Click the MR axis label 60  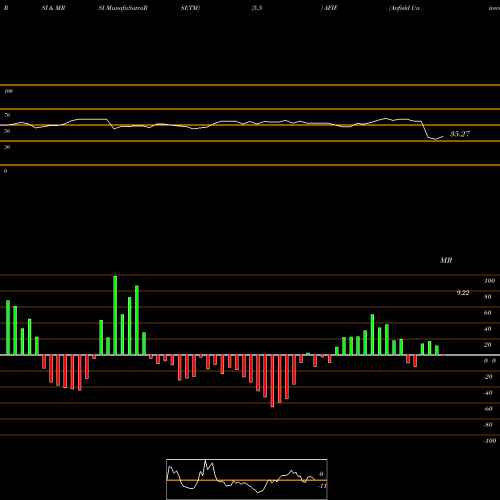click(488, 313)
